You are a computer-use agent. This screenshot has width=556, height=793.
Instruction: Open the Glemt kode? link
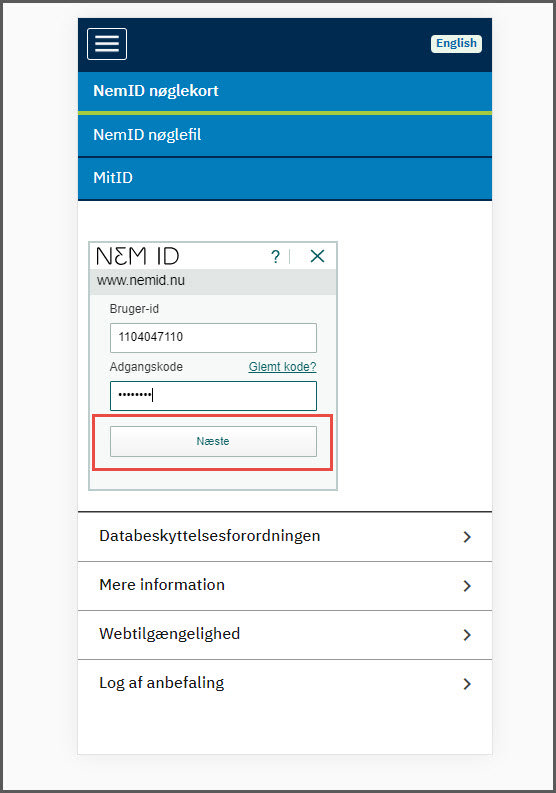coord(282,367)
